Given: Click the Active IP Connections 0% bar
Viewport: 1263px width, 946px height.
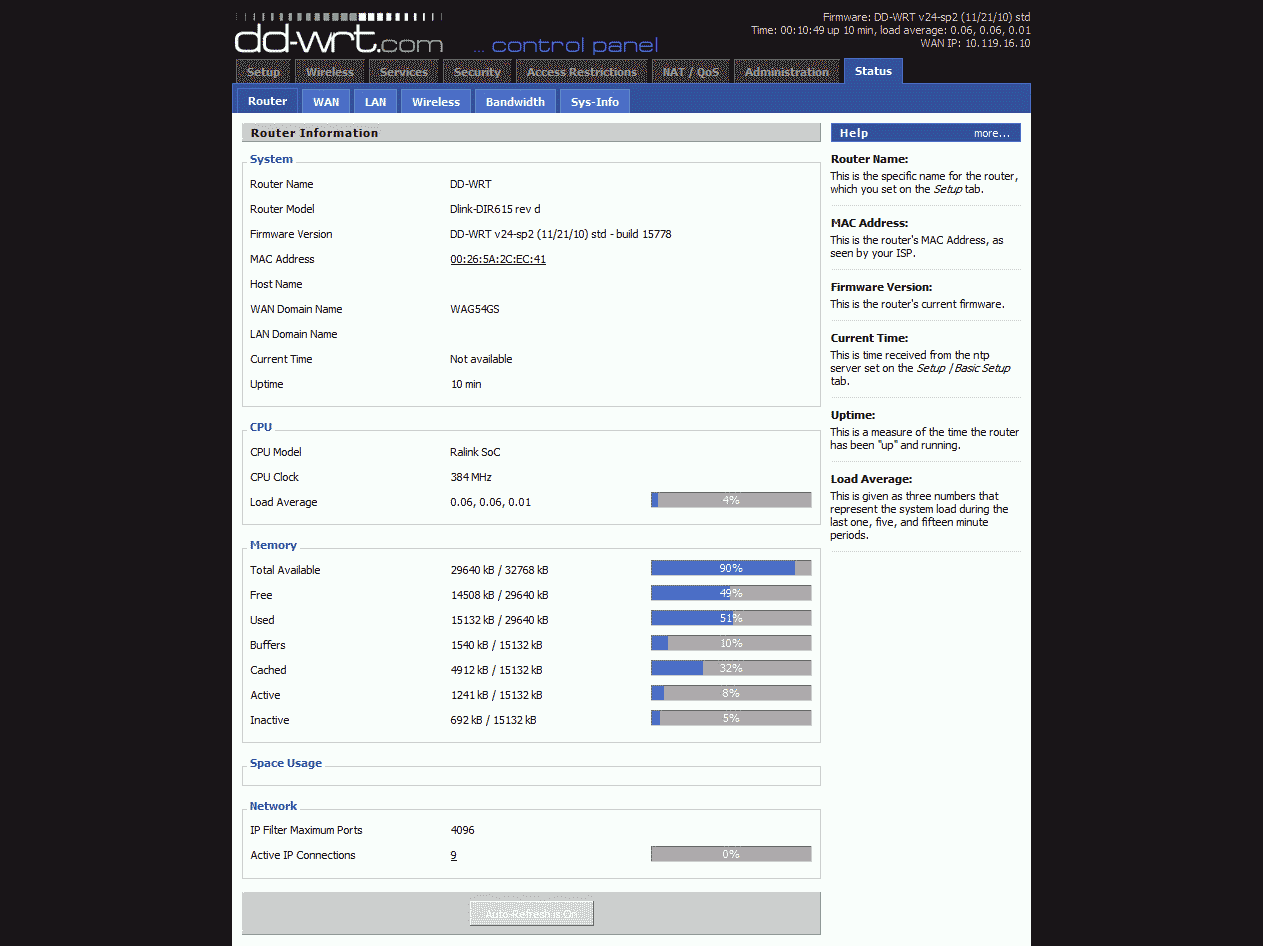Looking at the screenshot, I should (x=731, y=854).
